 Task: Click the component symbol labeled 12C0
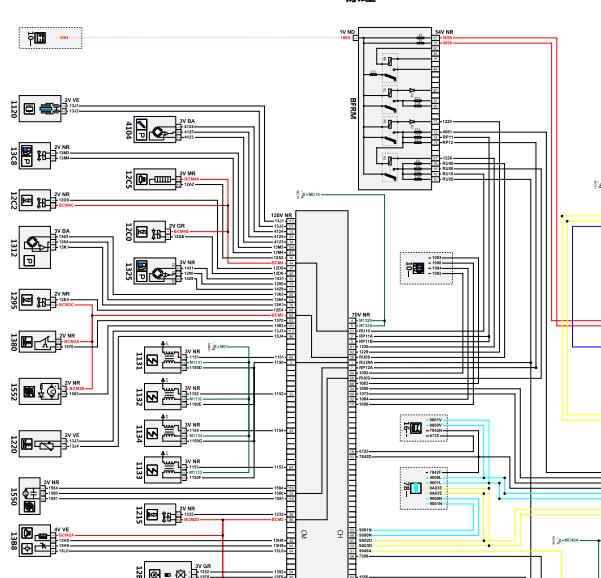click(x=149, y=232)
